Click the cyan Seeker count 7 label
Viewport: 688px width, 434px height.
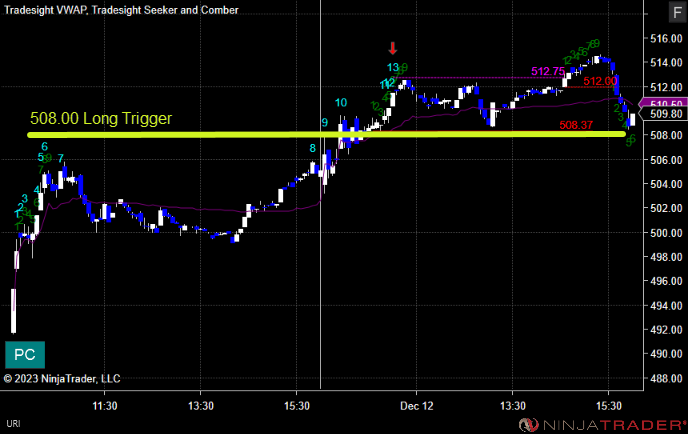point(61,158)
